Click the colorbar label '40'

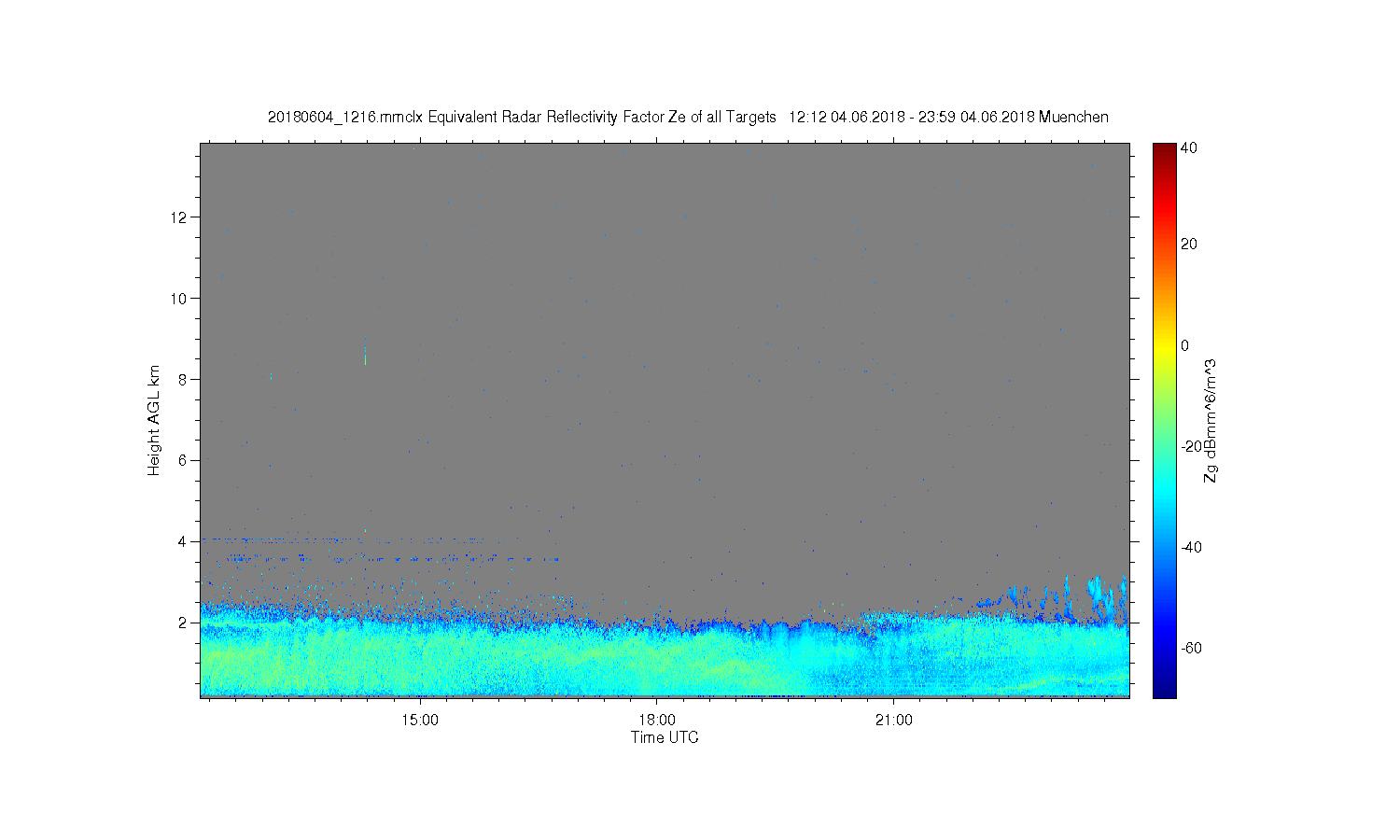[1189, 147]
